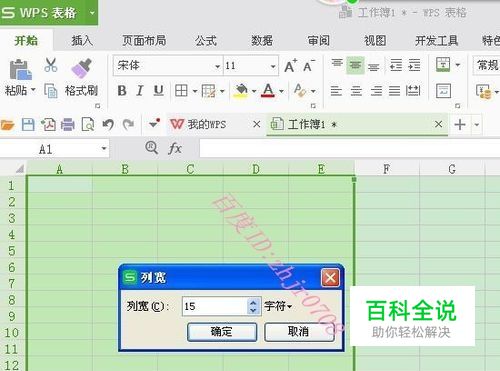Click 取消 in the column width dialog
The width and height of the screenshot is (500, 371).
point(299,332)
